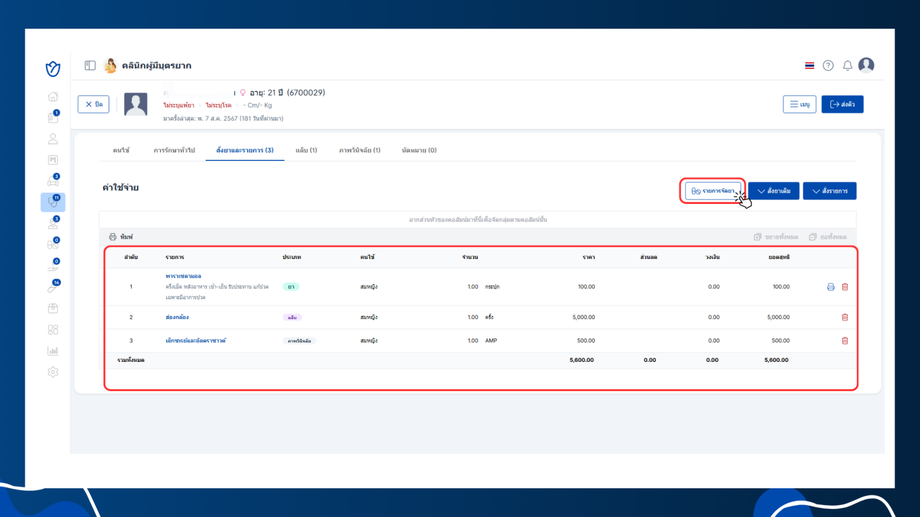Expand the สั่งรายการ dropdown button
This screenshot has height=517, width=920.
pos(829,191)
